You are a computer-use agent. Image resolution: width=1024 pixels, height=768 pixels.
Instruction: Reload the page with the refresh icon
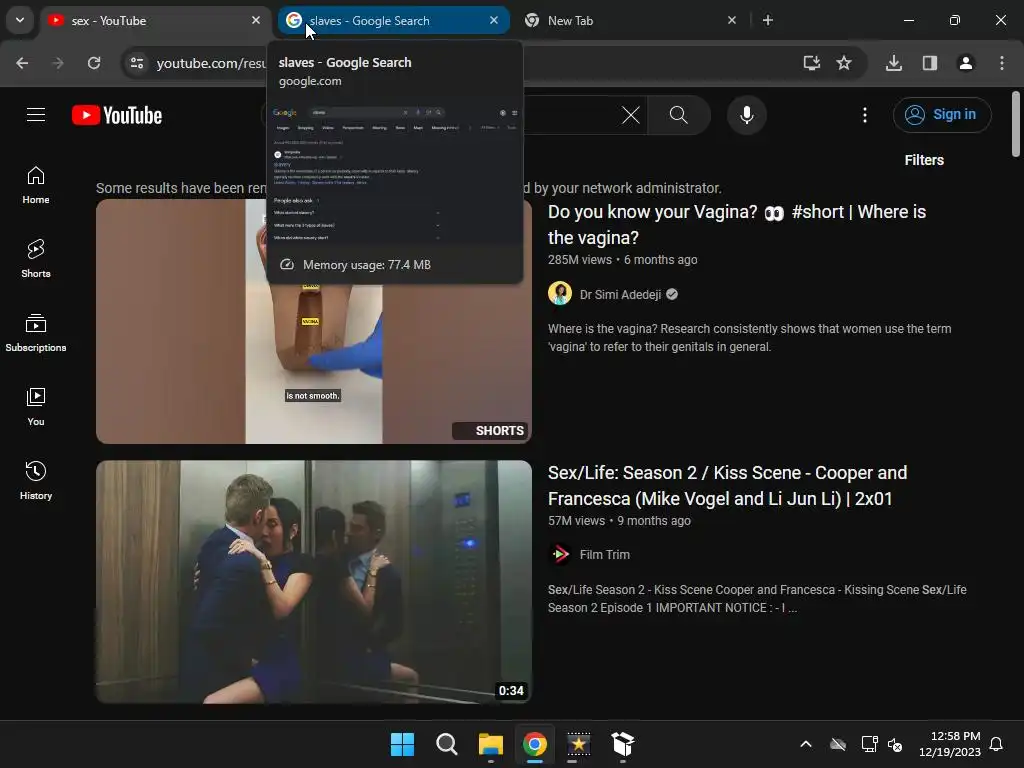click(x=94, y=63)
